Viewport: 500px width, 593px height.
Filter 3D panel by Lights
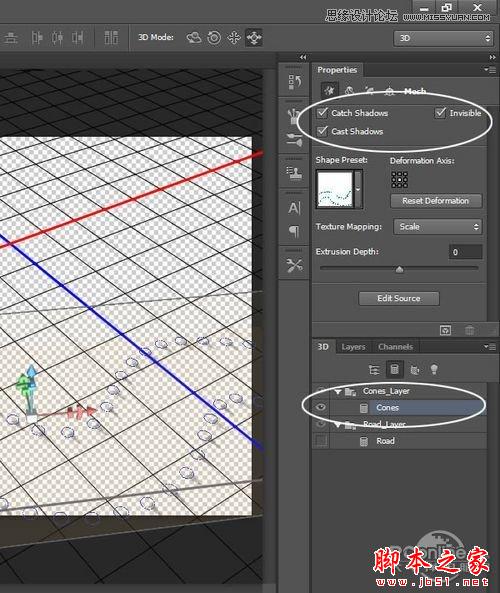[434, 369]
